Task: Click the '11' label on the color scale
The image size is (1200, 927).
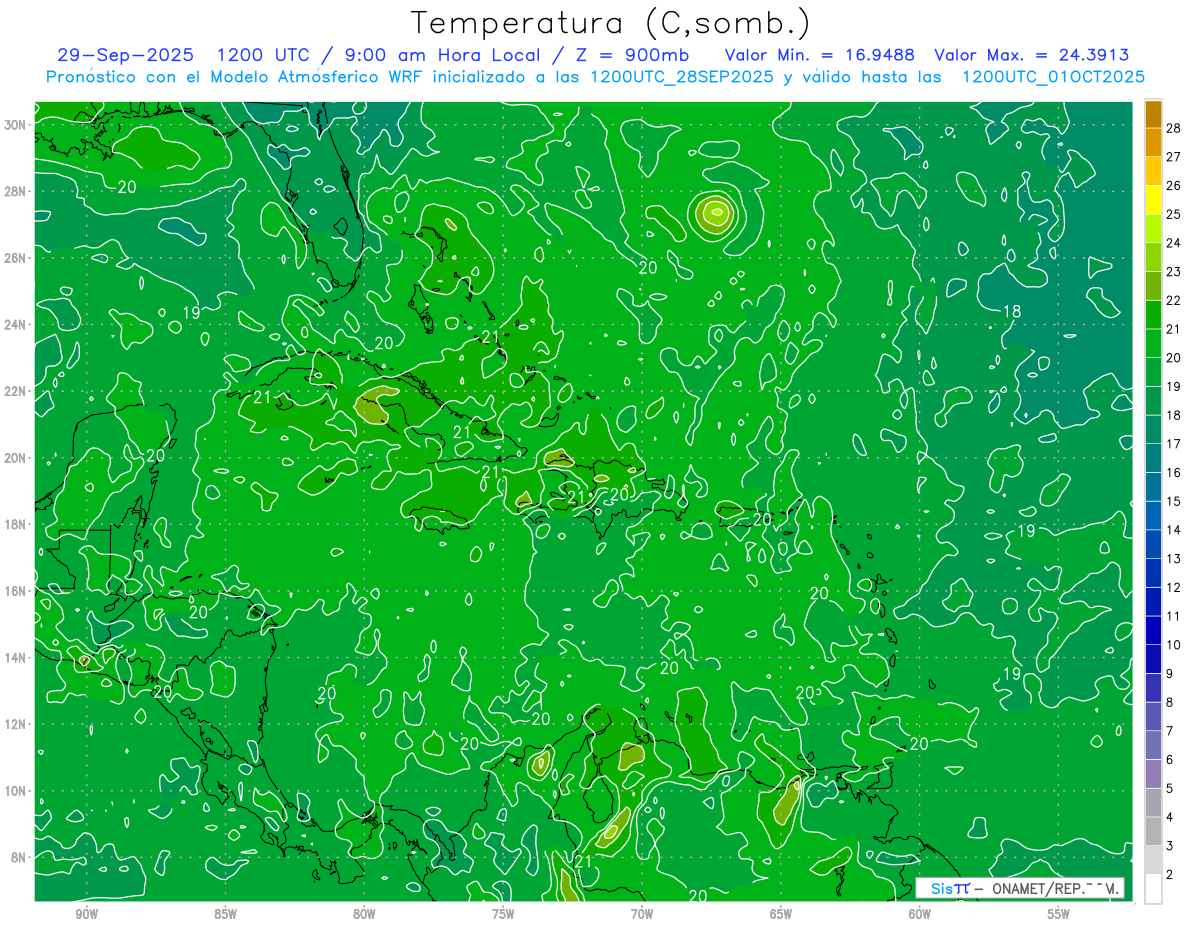Action: pyautogui.click(x=1174, y=616)
